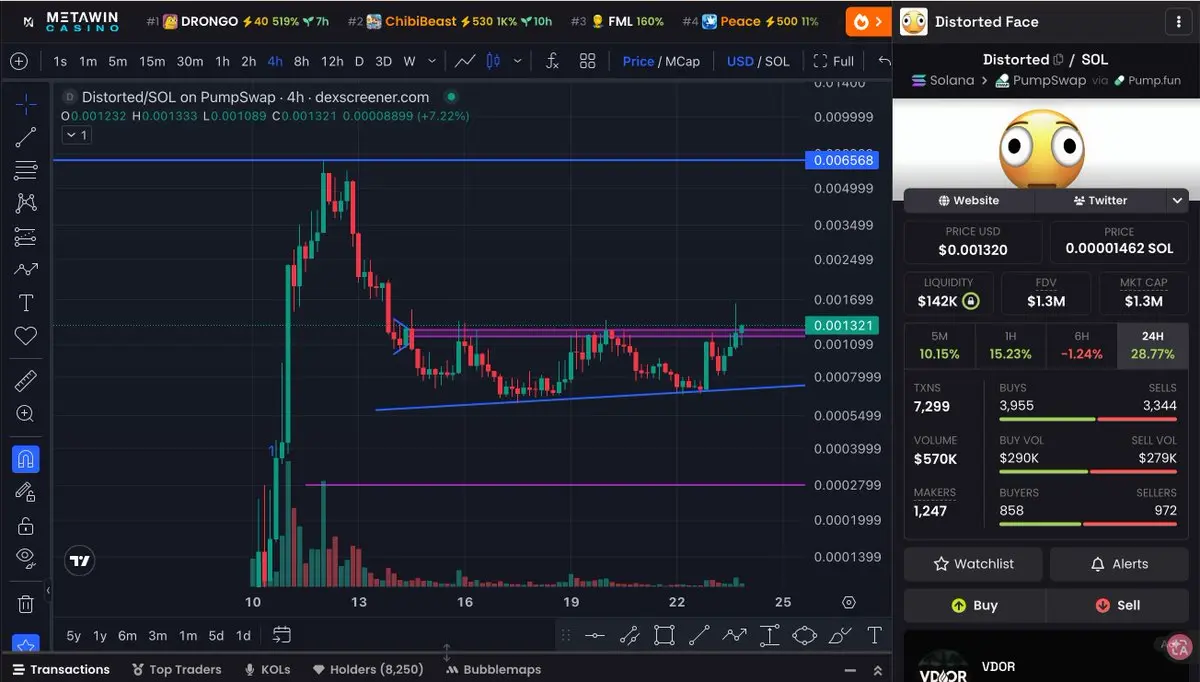Select the 1s timeframe
This screenshot has width=1200, height=682.
pyautogui.click(x=60, y=61)
